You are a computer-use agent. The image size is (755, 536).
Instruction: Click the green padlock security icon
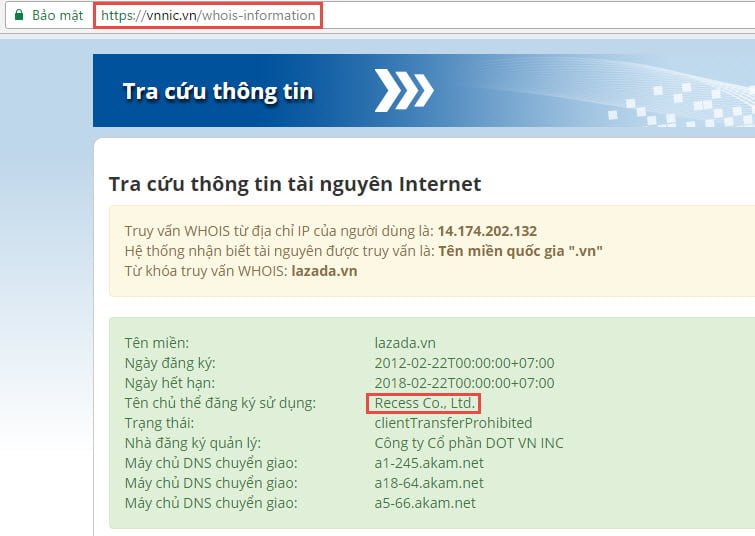[18, 16]
